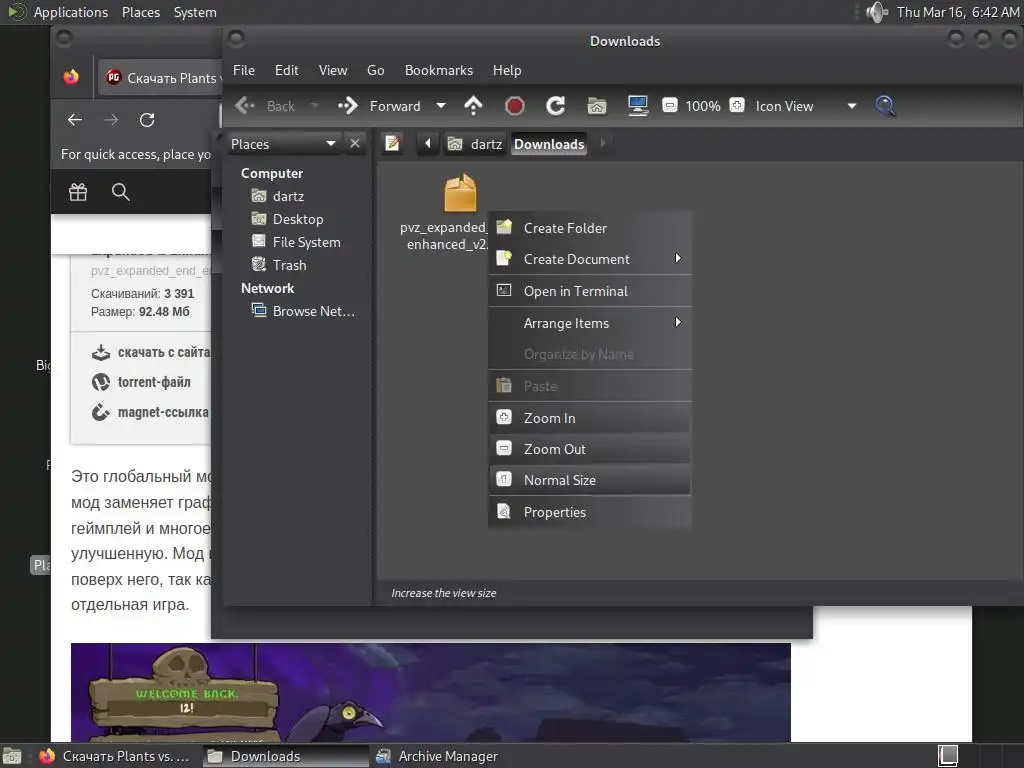Viewport: 1024px width, 768px height.
Task: Open the Help menu
Action: (507, 70)
